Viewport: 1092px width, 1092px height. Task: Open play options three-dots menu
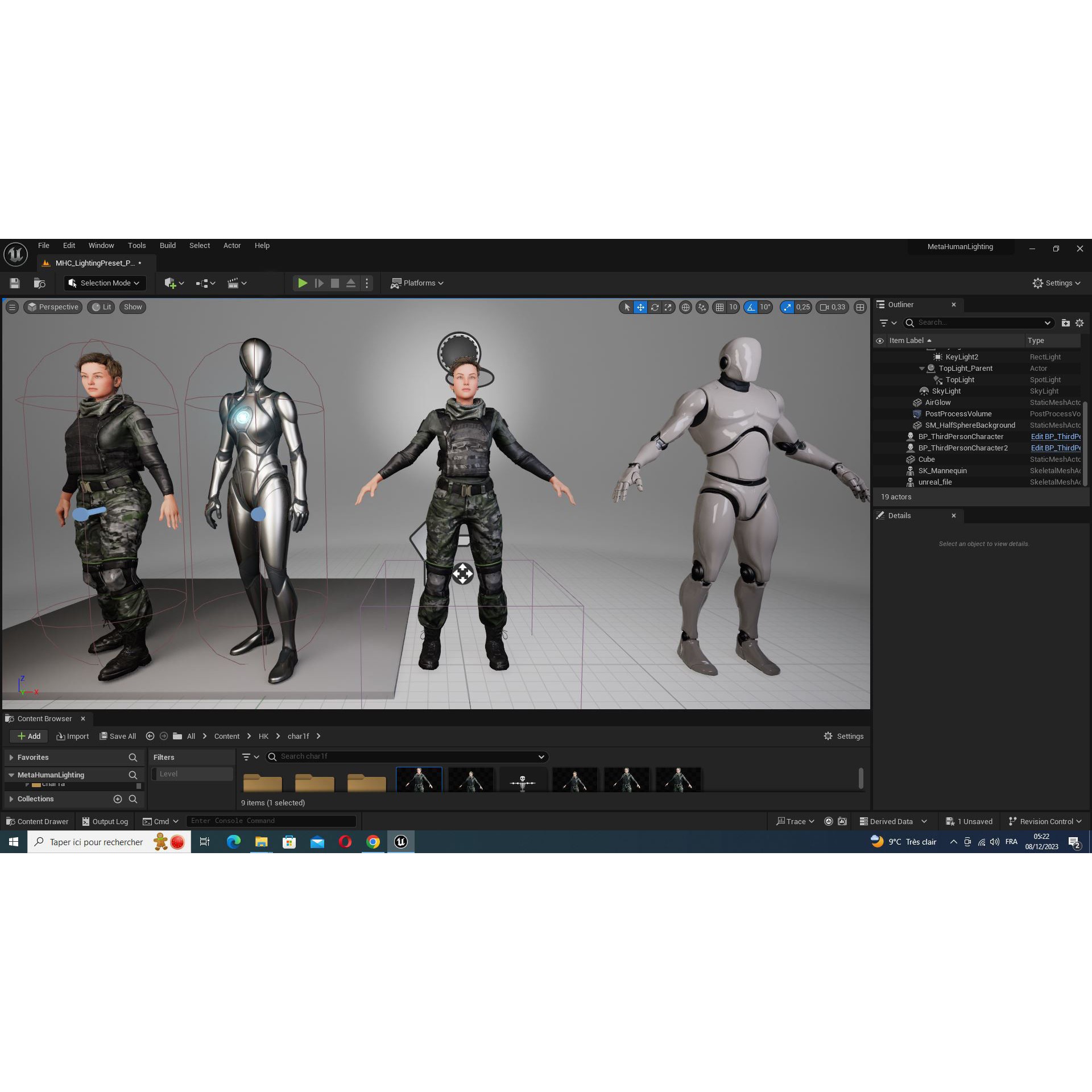(367, 283)
